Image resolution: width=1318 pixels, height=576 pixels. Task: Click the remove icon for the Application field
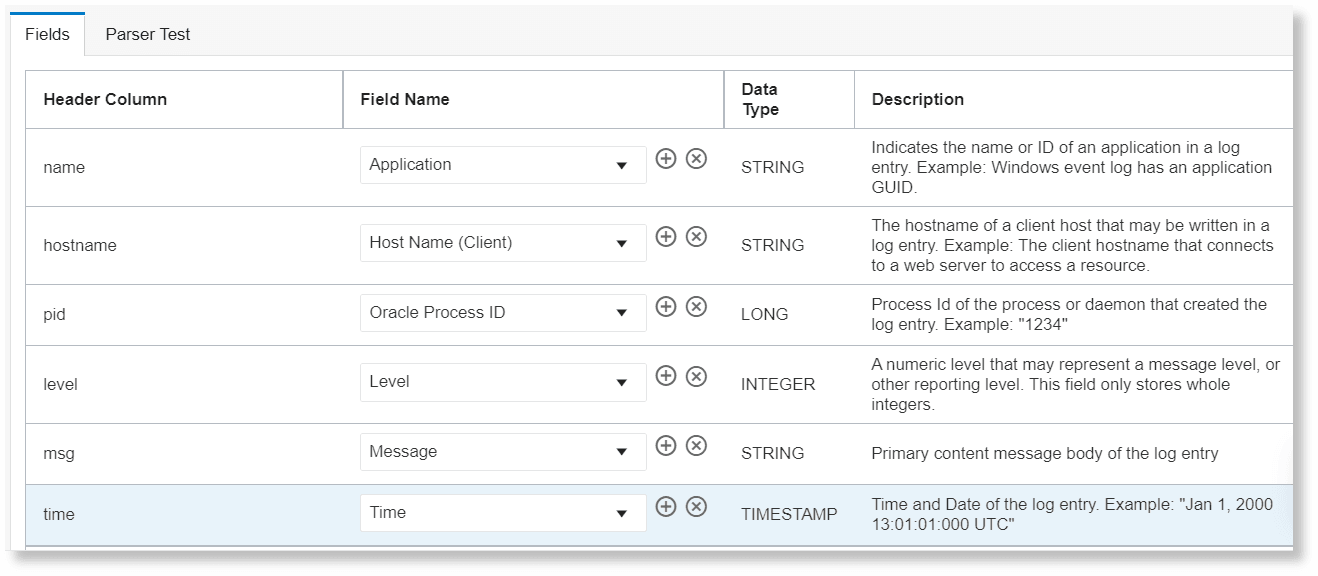coord(694,158)
